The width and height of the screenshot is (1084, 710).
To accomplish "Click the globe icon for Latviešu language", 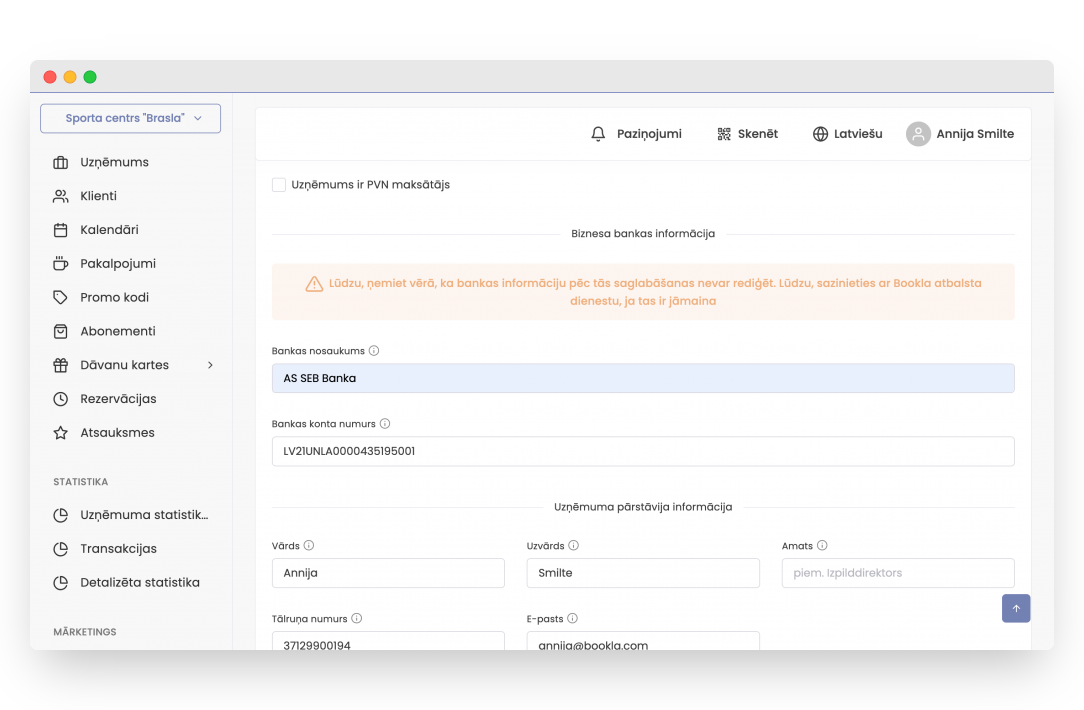I will 820,134.
